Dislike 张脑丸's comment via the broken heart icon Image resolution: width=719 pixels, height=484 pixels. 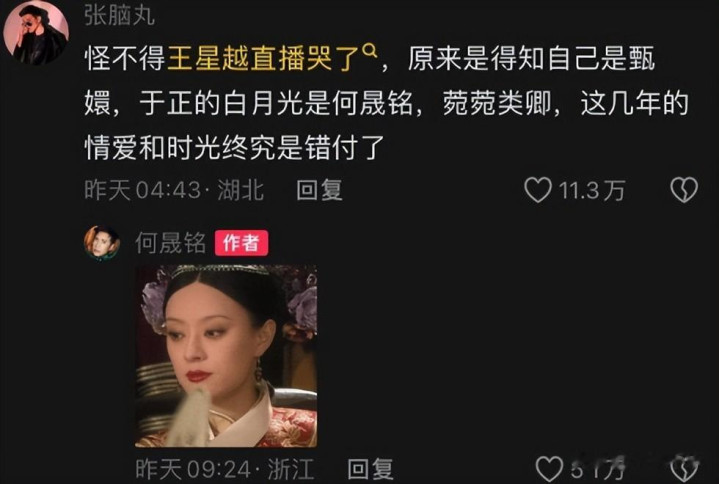[684, 190]
